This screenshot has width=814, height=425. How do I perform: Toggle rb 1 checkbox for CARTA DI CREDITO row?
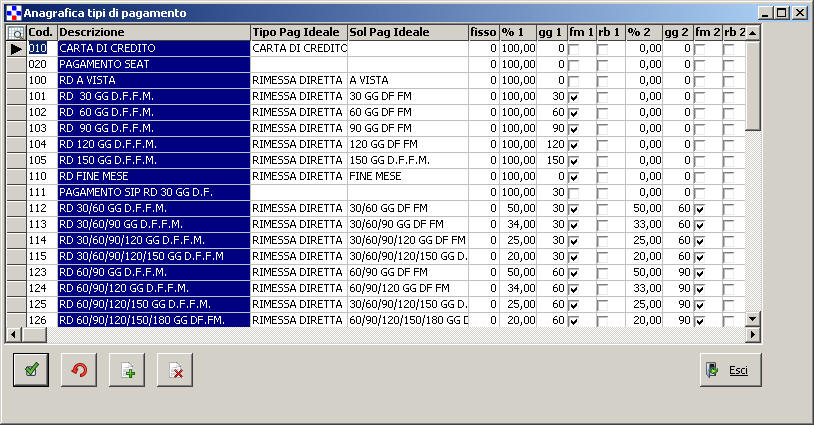pos(603,48)
